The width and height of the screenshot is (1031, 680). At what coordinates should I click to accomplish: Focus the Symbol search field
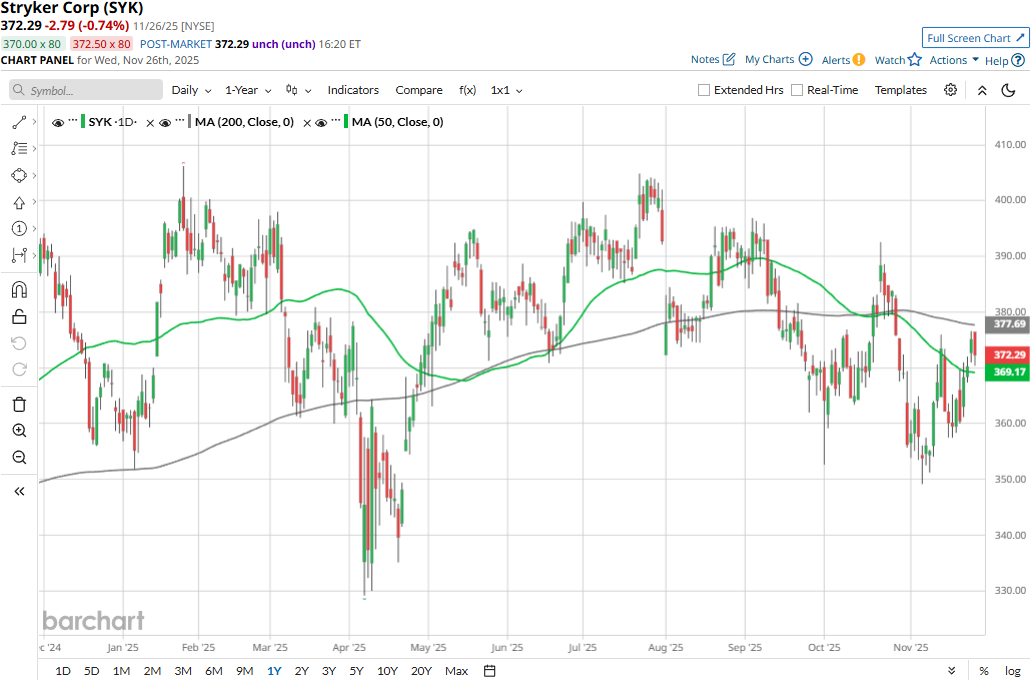click(x=85, y=90)
